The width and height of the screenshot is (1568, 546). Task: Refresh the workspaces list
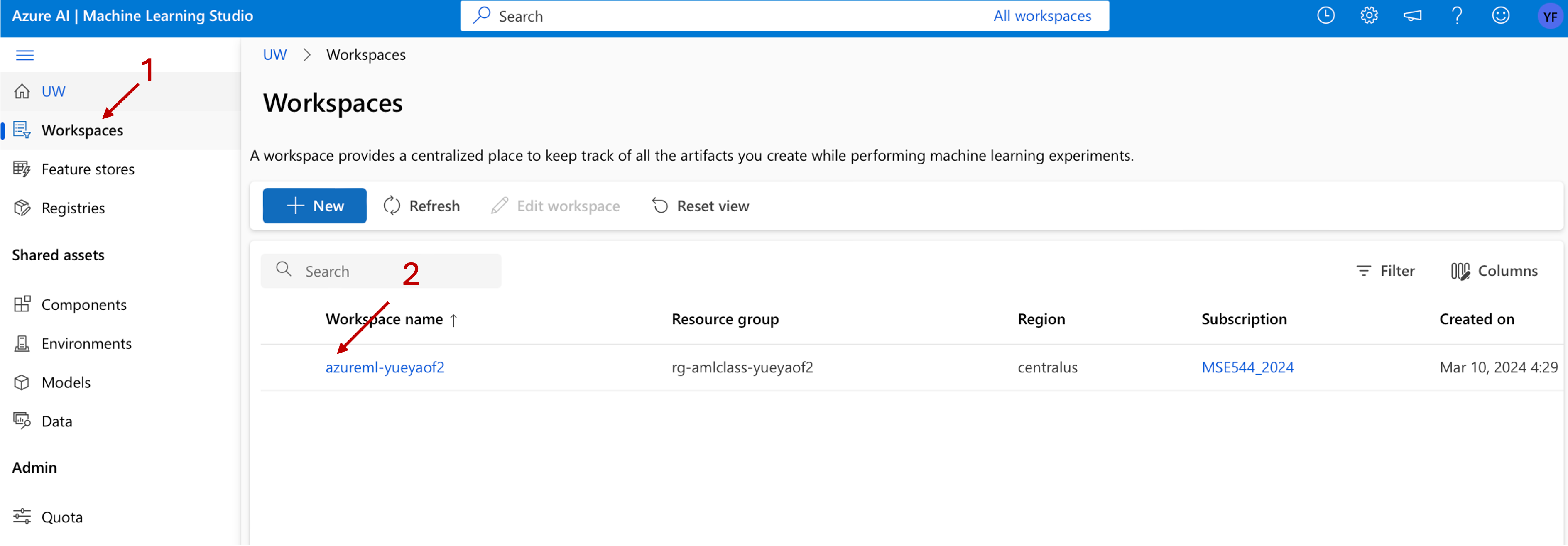[421, 206]
